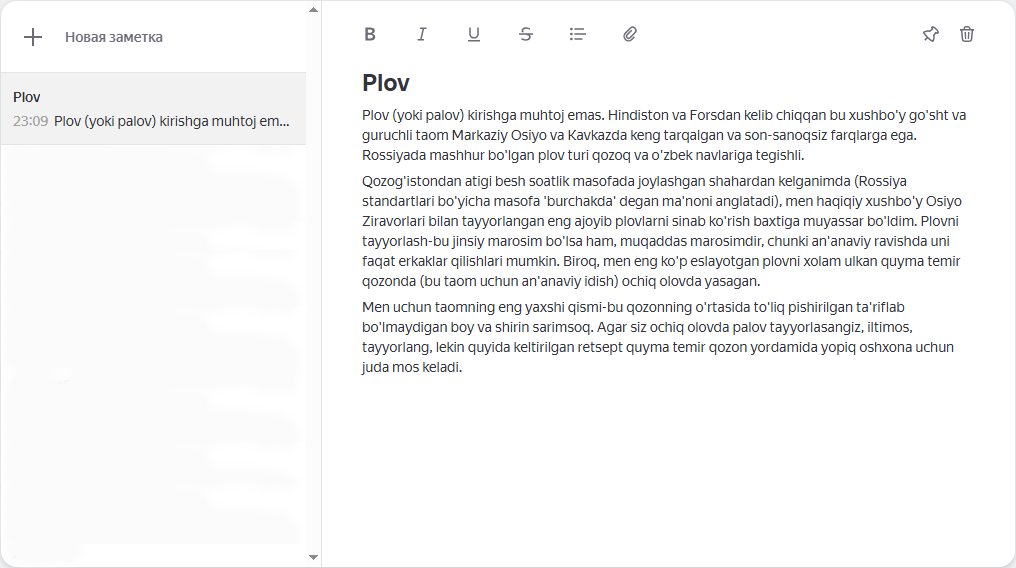Toggle italic formatting
1016x568 pixels.
pos(422,34)
